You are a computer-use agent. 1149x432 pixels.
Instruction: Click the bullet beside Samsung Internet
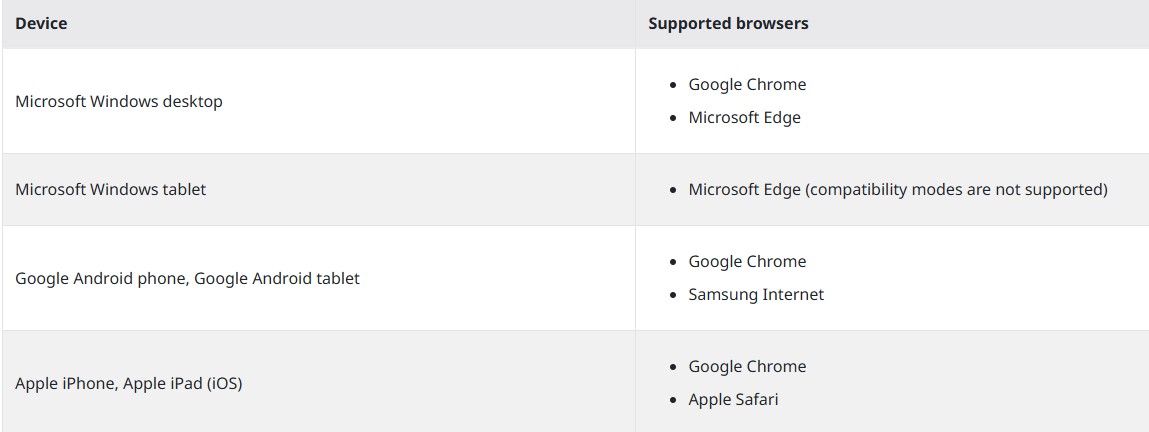[x=674, y=295]
